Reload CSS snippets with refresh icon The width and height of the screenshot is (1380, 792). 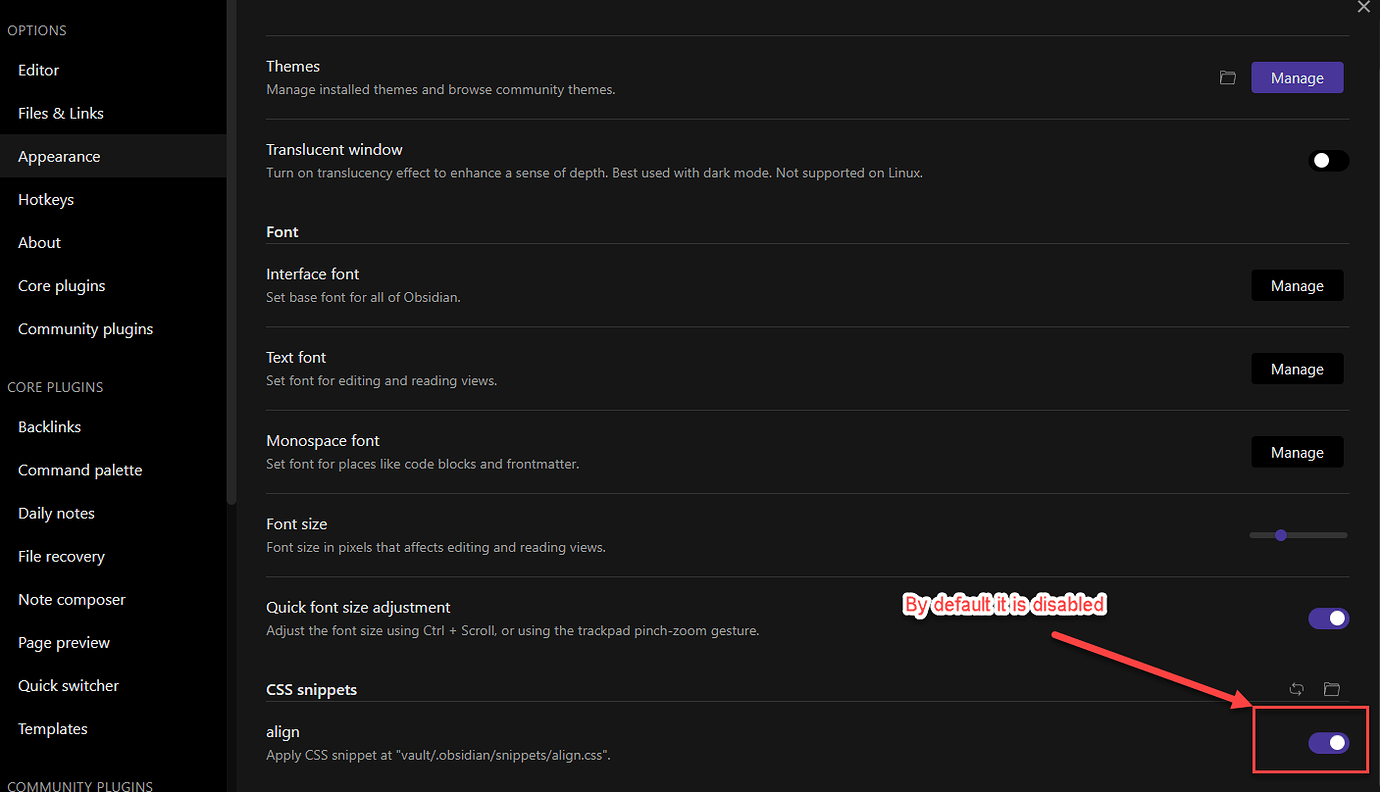point(1297,689)
